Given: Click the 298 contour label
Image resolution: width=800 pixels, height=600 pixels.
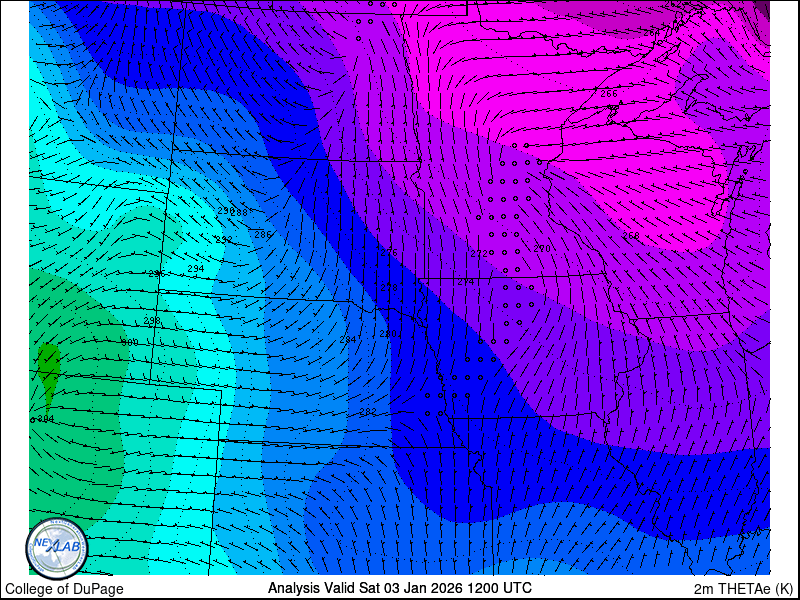Looking at the screenshot, I should (x=152, y=320).
